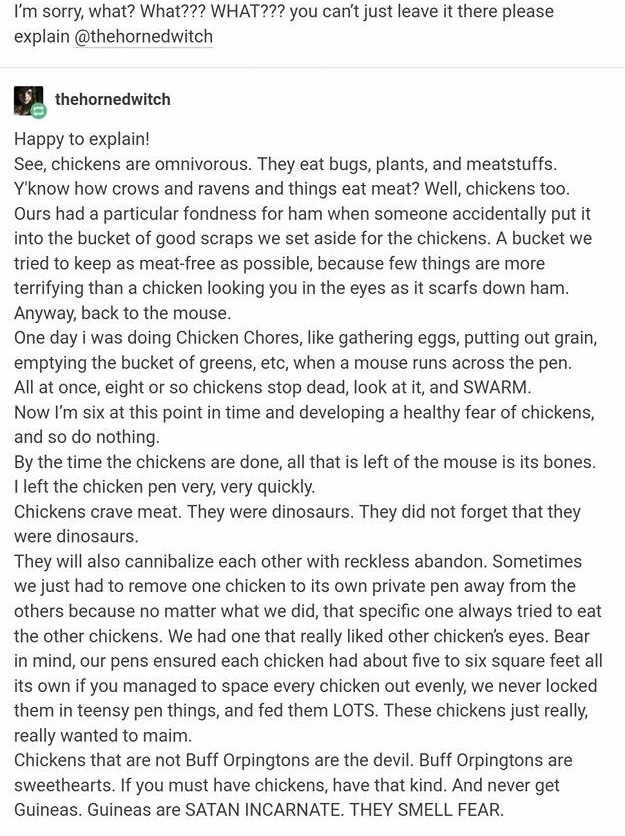Click 'Anyway, back to the mouse.' sentence
625x836 pixels.
123,313
